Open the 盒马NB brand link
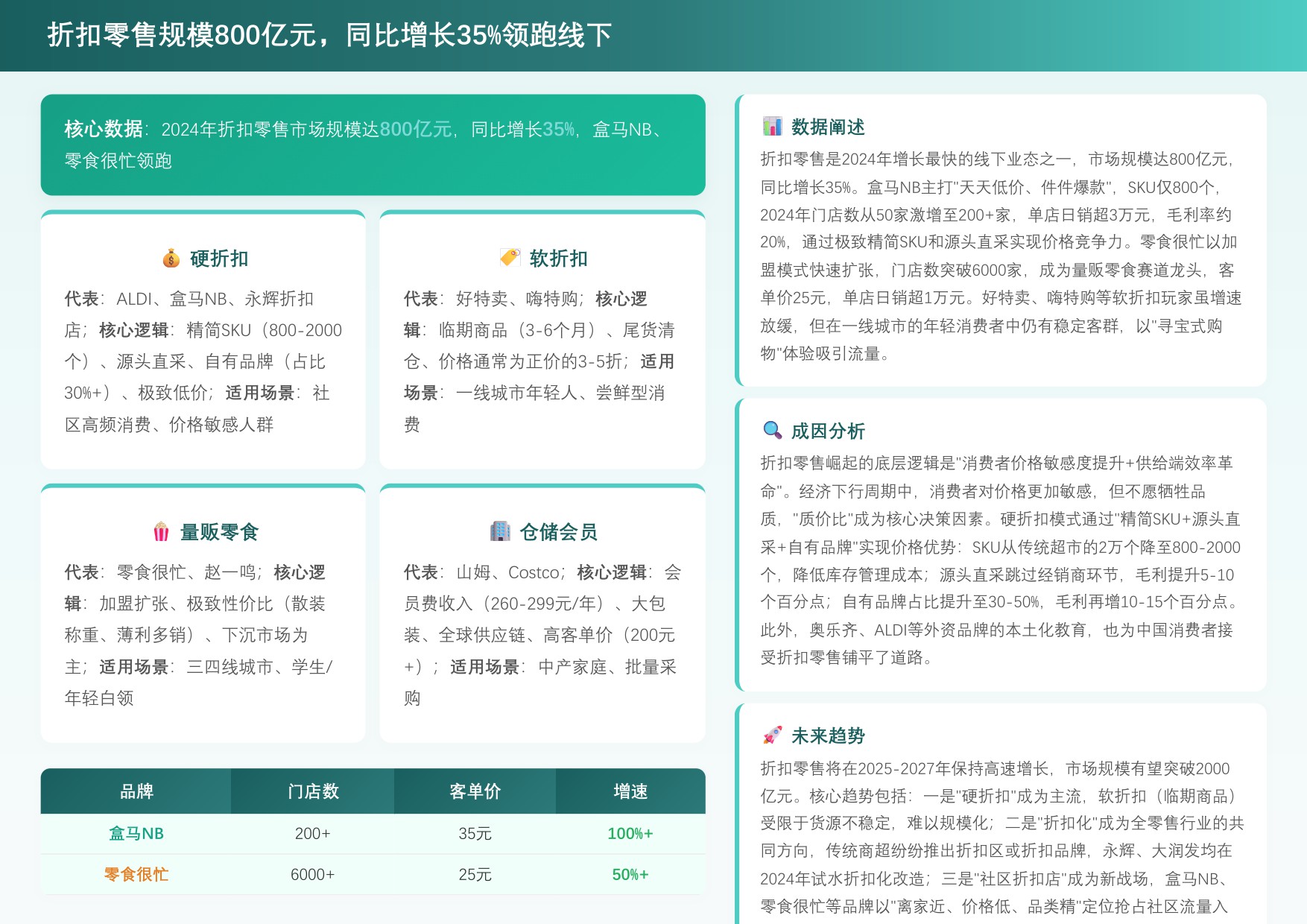The image size is (1307, 924). point(136,833)
